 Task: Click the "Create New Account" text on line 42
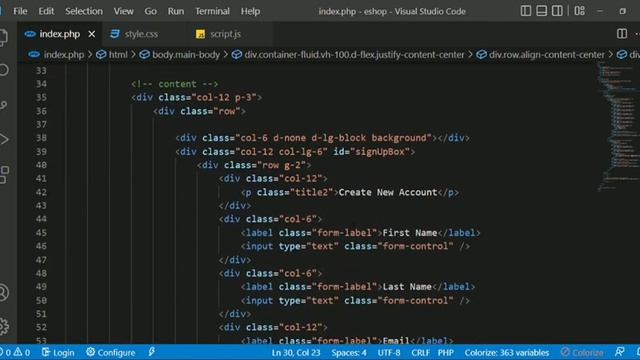coord(388,192)
